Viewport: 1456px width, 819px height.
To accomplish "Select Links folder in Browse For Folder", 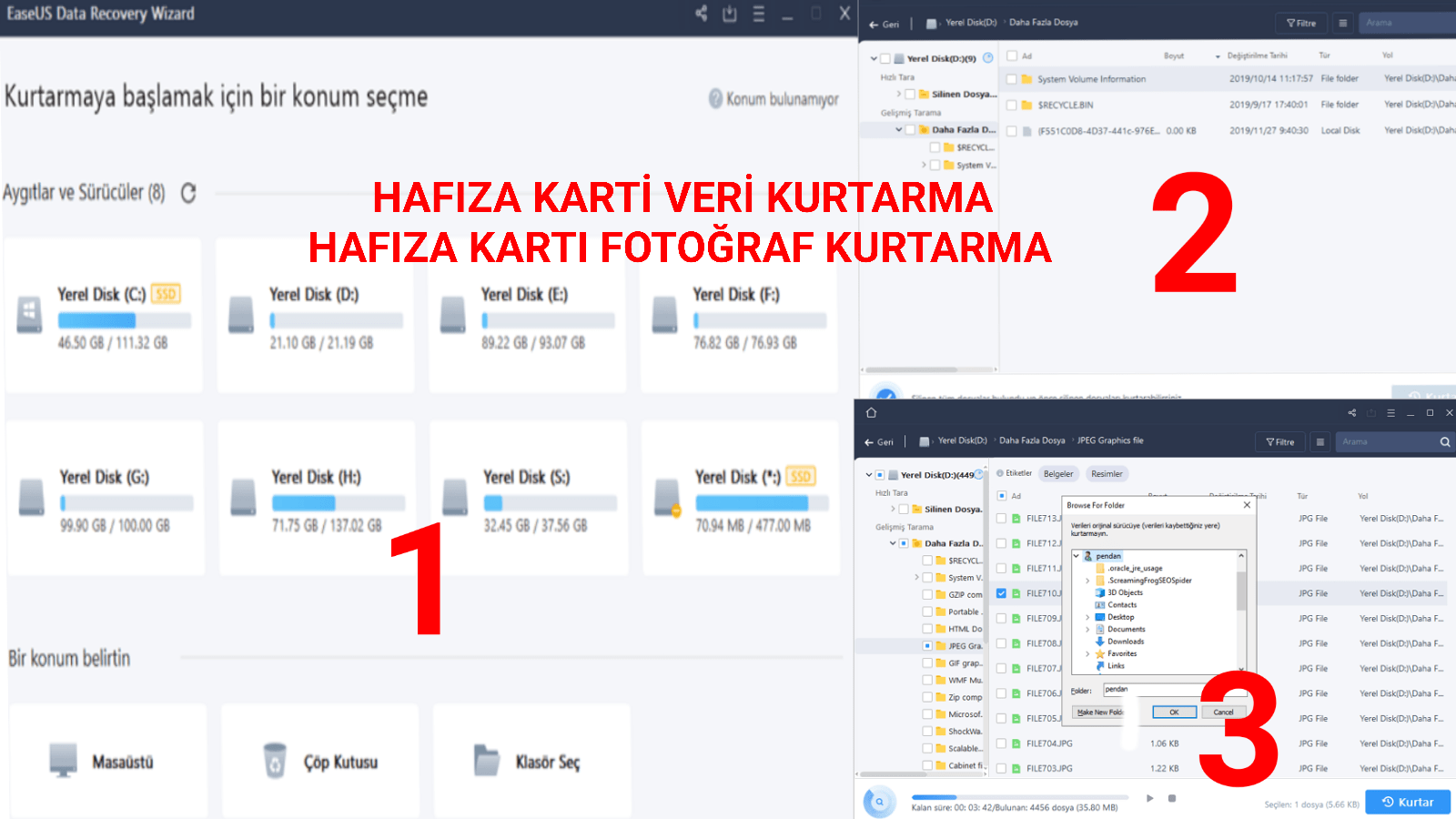I will [1115, 666].
